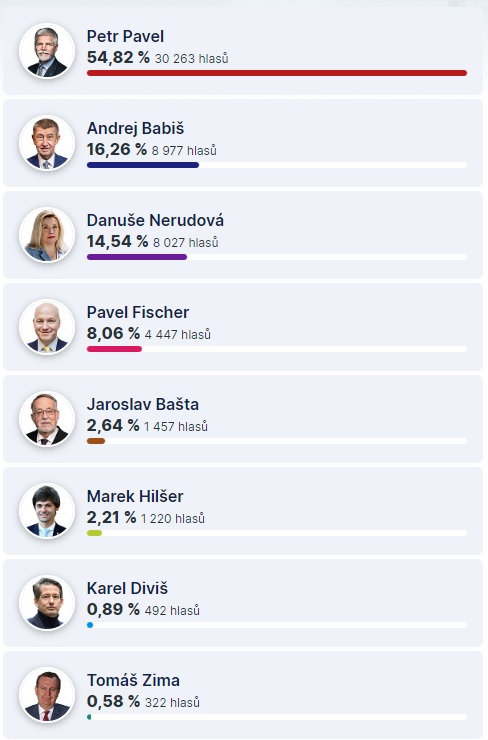Click Andrej Babiš's portrait photo

click(x=47, y=143)
